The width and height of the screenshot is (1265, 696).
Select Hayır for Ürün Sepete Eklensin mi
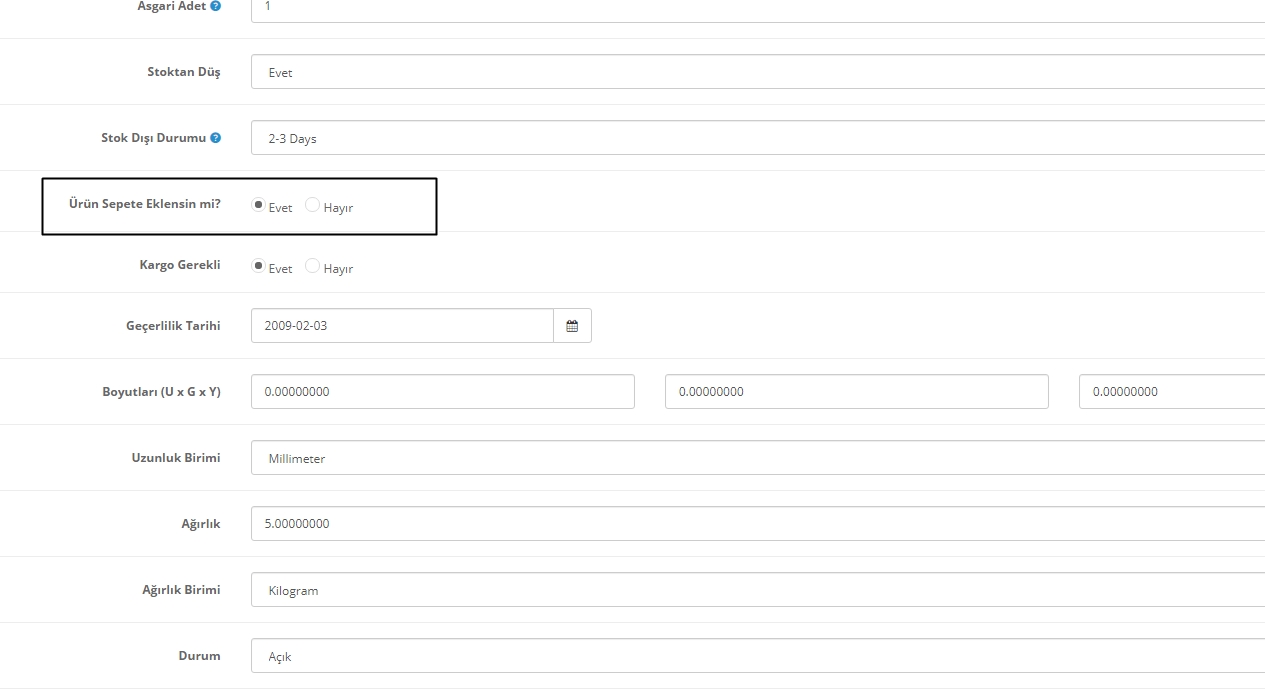(x=312, y=205)
